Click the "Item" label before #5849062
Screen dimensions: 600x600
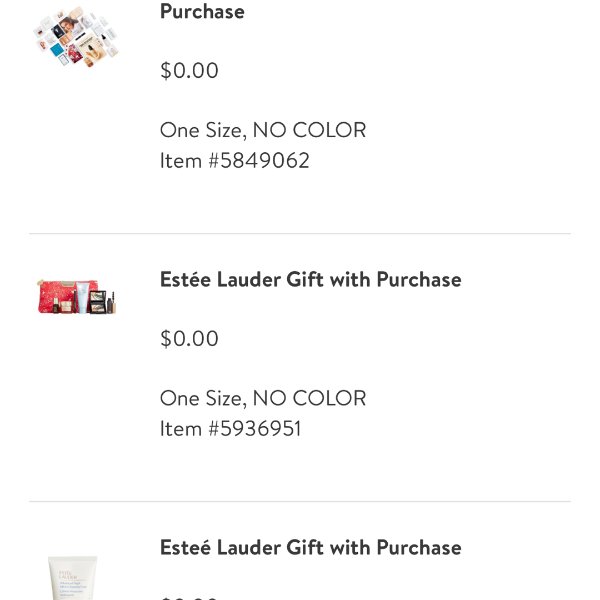(181, 160)
